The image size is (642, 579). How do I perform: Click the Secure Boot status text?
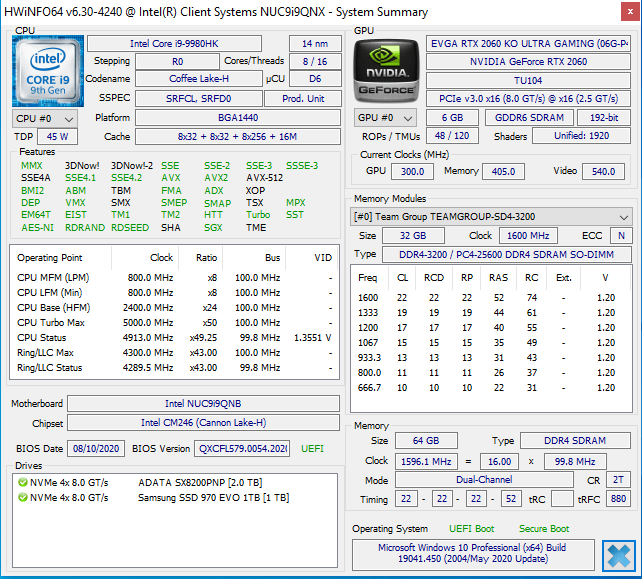tap(544, 529)
